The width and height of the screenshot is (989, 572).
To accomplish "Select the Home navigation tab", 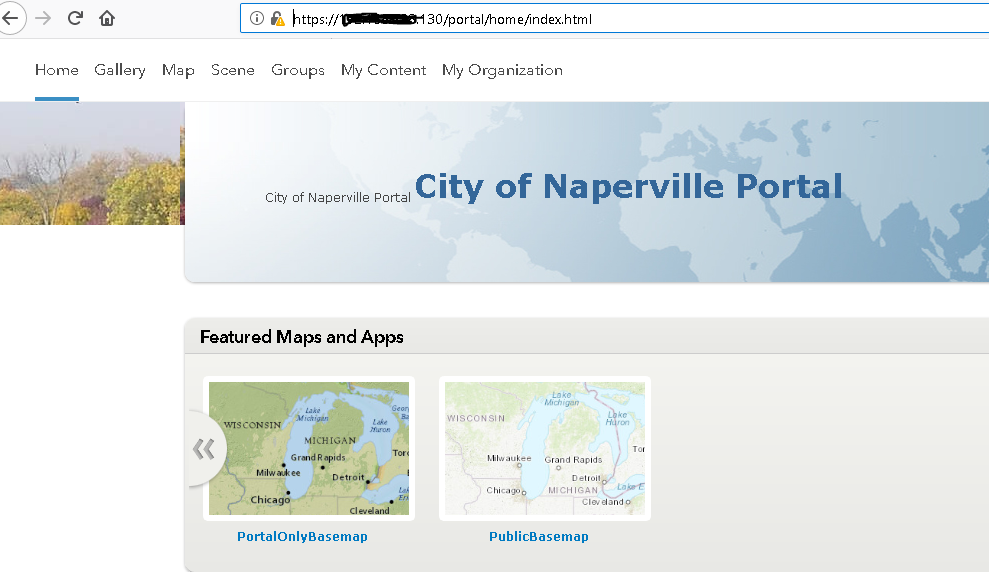I will (57, 70).
